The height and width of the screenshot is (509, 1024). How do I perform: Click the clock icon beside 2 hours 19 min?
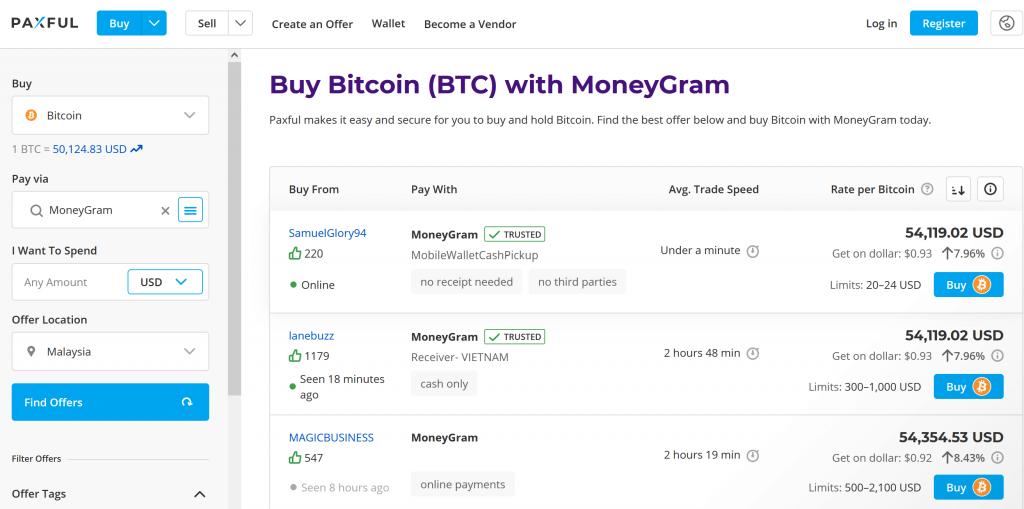753,455
